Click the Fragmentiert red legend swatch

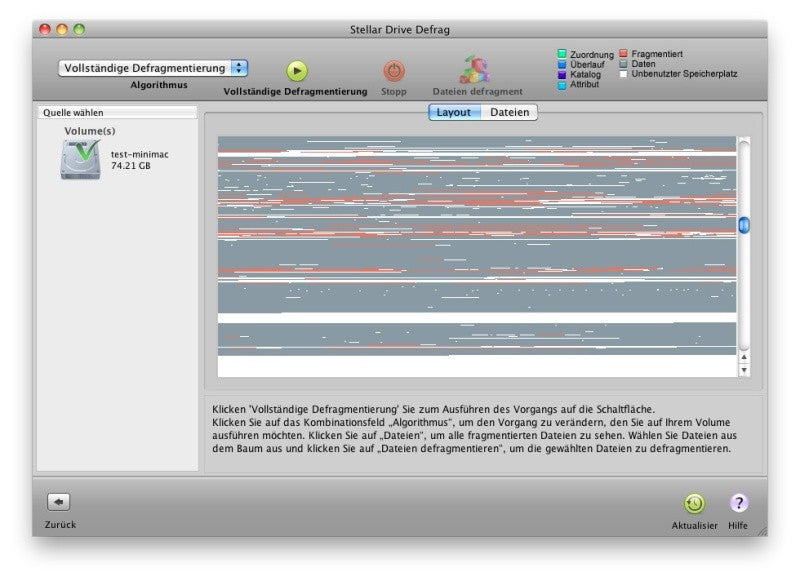[x=623, y=54]
